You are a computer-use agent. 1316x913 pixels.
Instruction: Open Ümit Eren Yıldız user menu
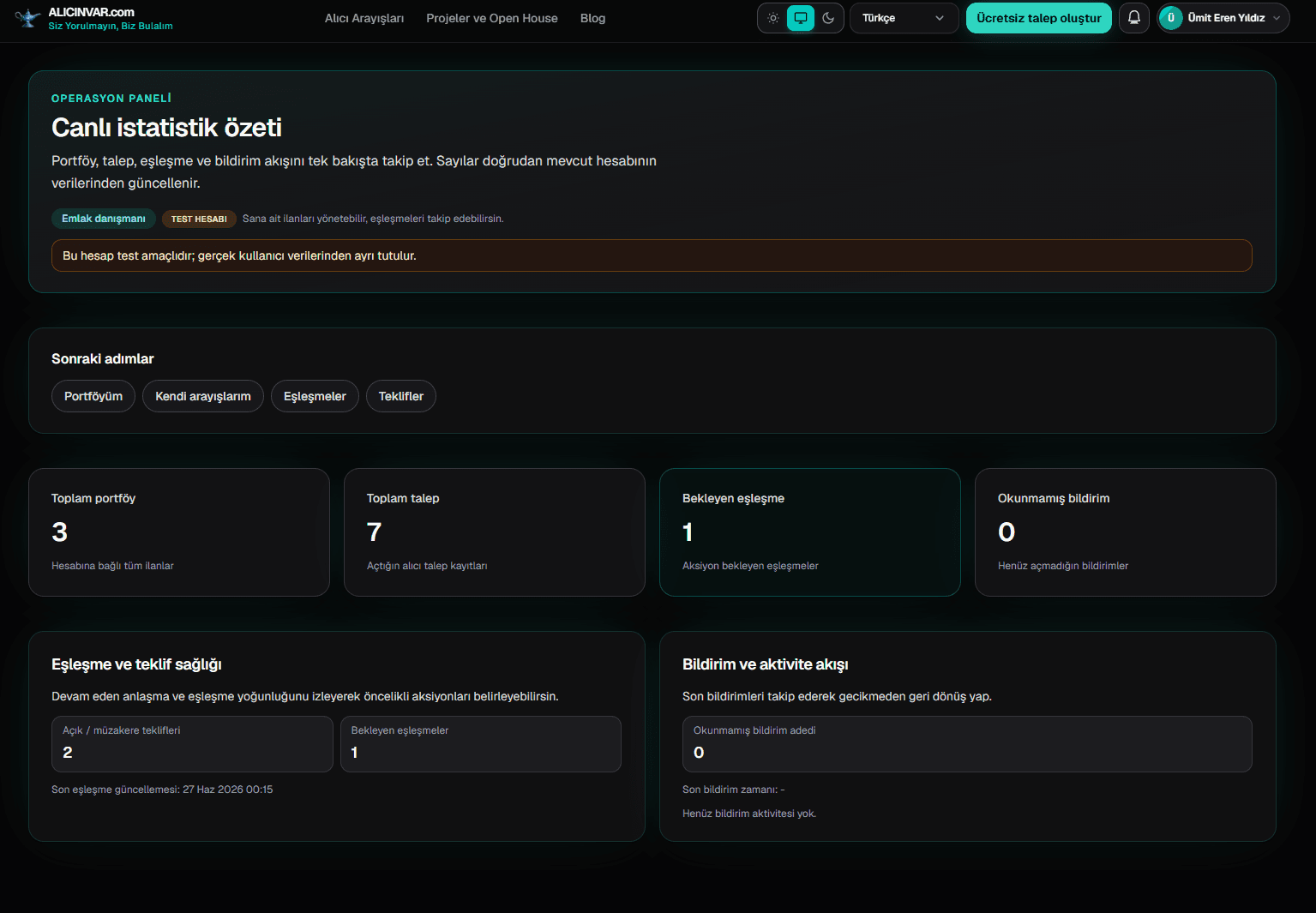click(1223, 18)
